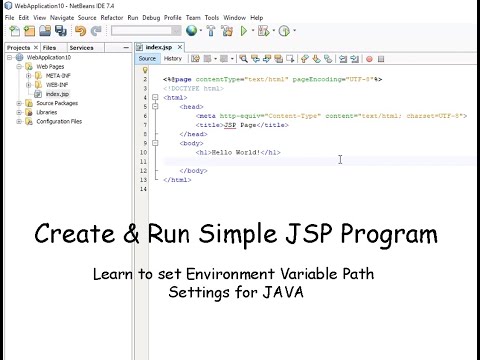Click the Toggle Bookmark icon

point(328,59)
